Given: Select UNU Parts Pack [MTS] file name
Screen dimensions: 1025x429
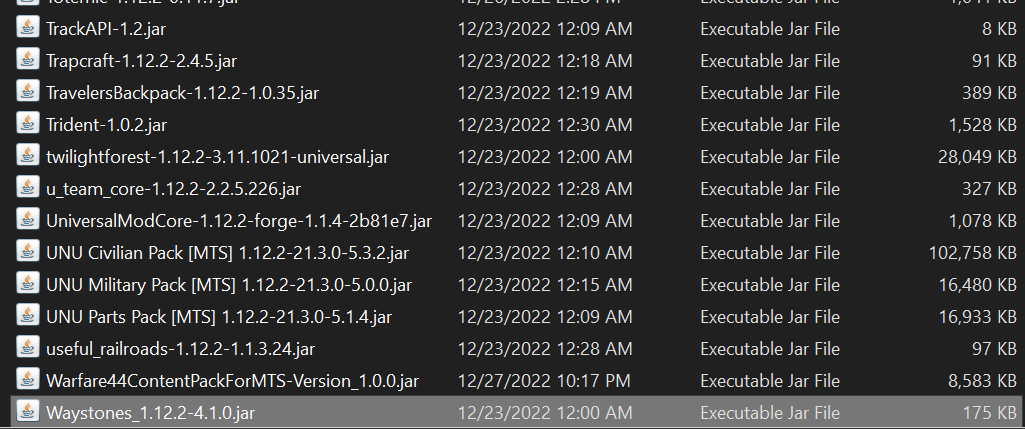Looking at the screenshot, I should pyautogui.click(x=219, y=317).
